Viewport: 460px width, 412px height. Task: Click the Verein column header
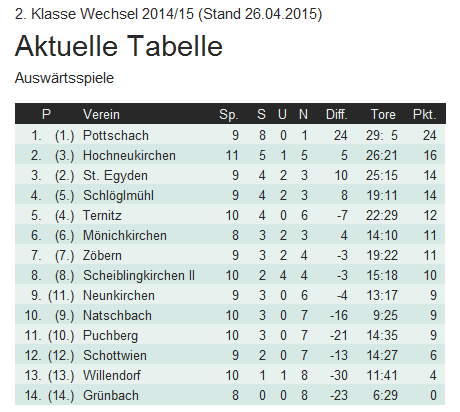pos(101,114)
